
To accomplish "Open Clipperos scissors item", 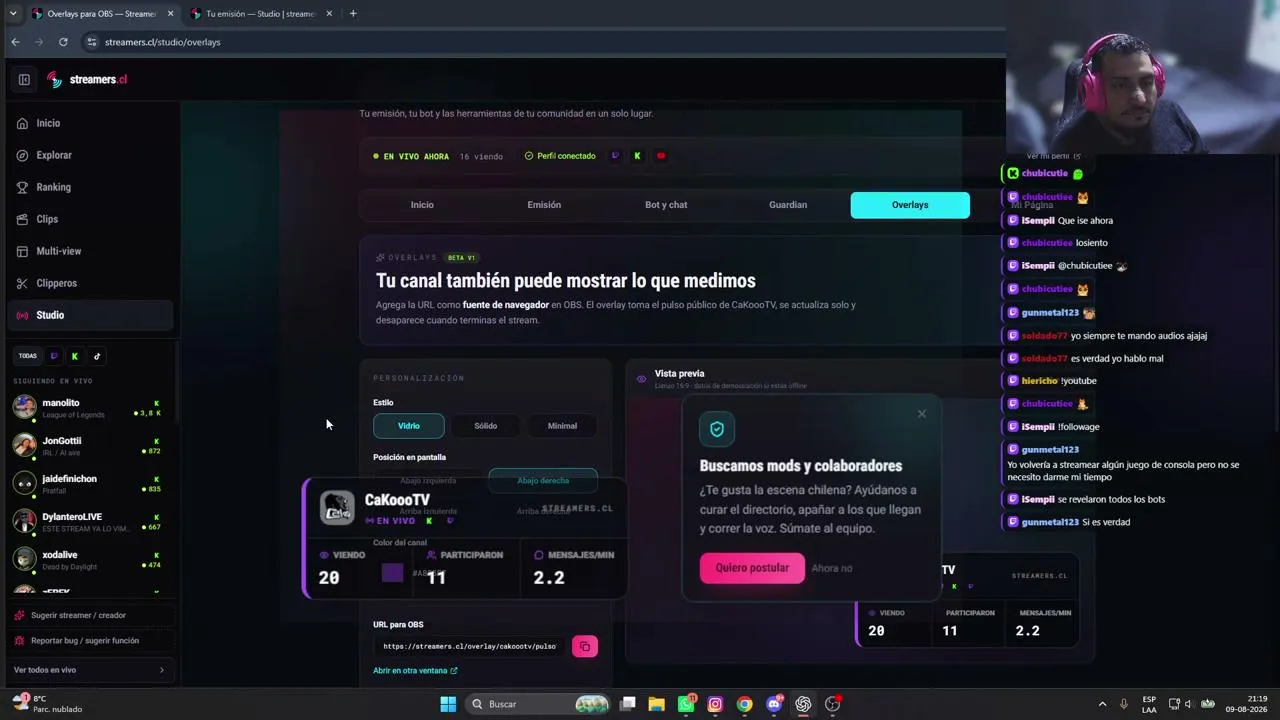I will 90,283.
